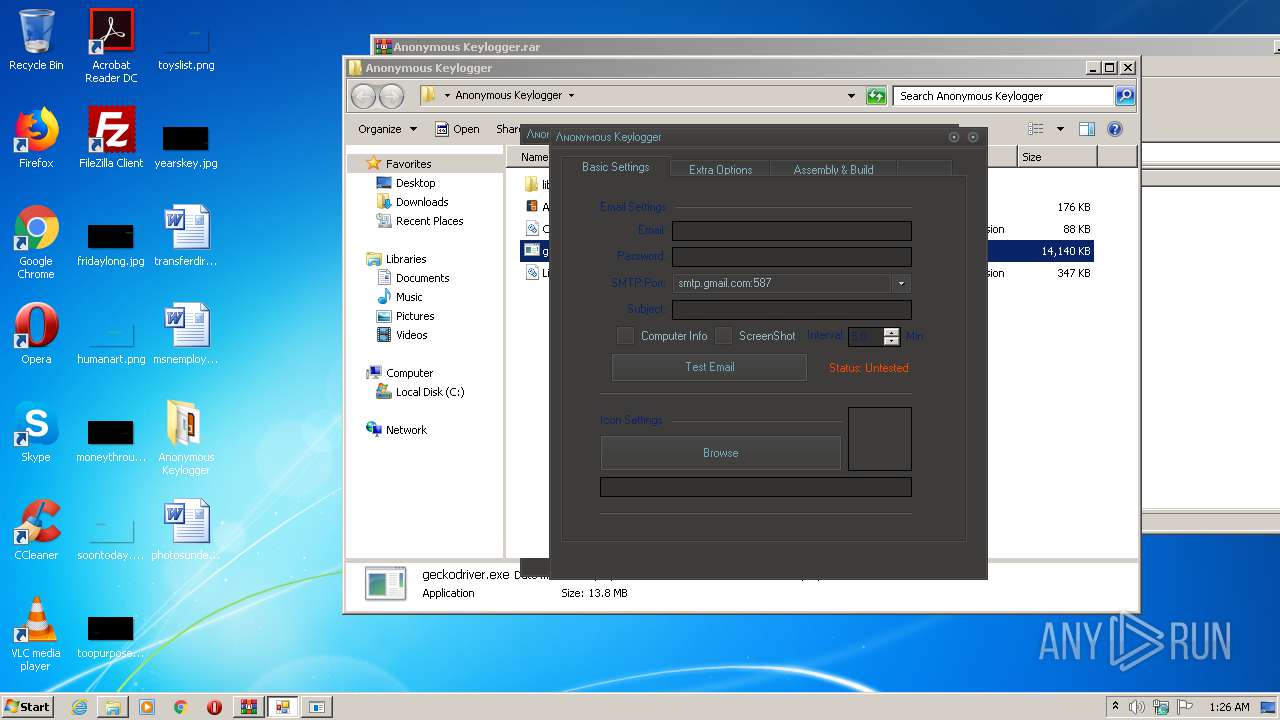Viewport: 1280px width, 720px height.
Task: Open photosunde Word document on desktop
Action: click(x=186, y=530)
